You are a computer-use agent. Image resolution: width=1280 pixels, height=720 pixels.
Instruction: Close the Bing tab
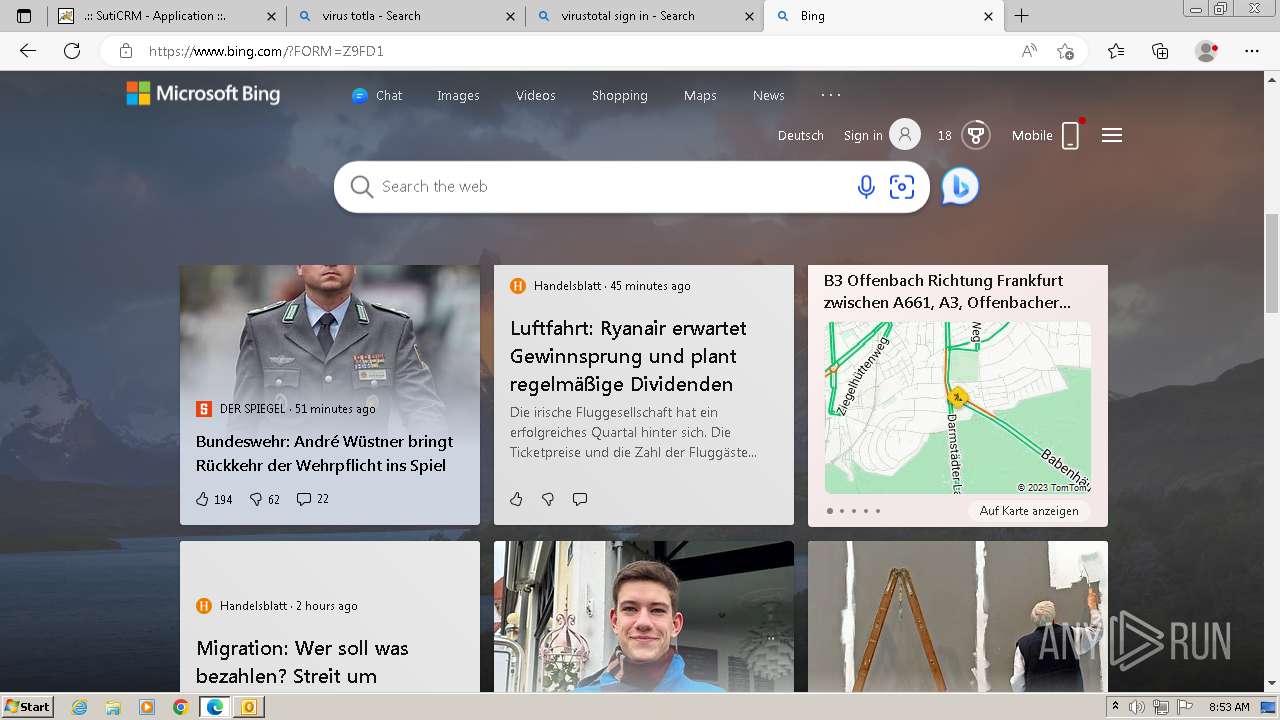(x=988, y=16)
